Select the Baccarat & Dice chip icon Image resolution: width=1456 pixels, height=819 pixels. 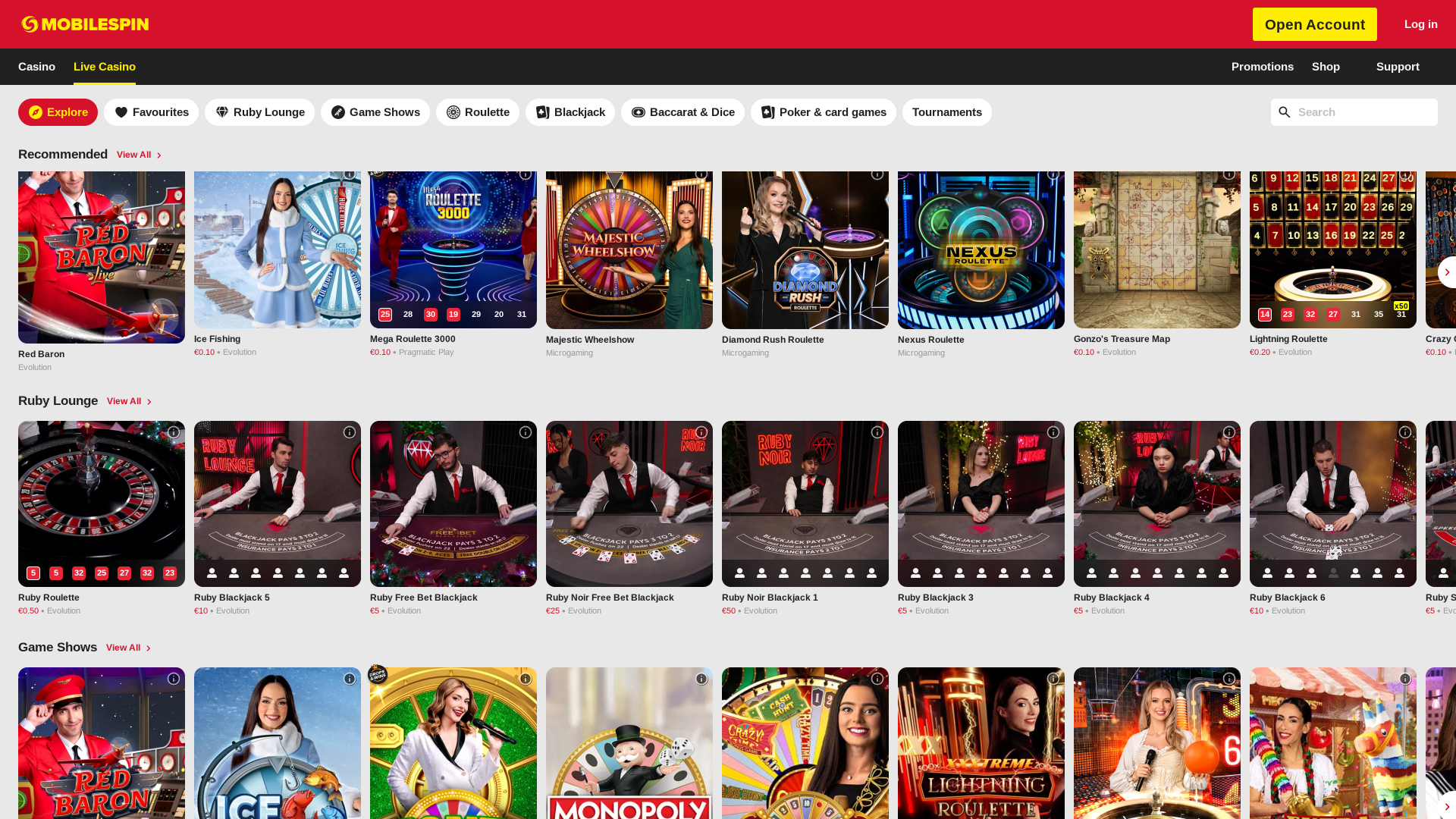click(639, 112)
